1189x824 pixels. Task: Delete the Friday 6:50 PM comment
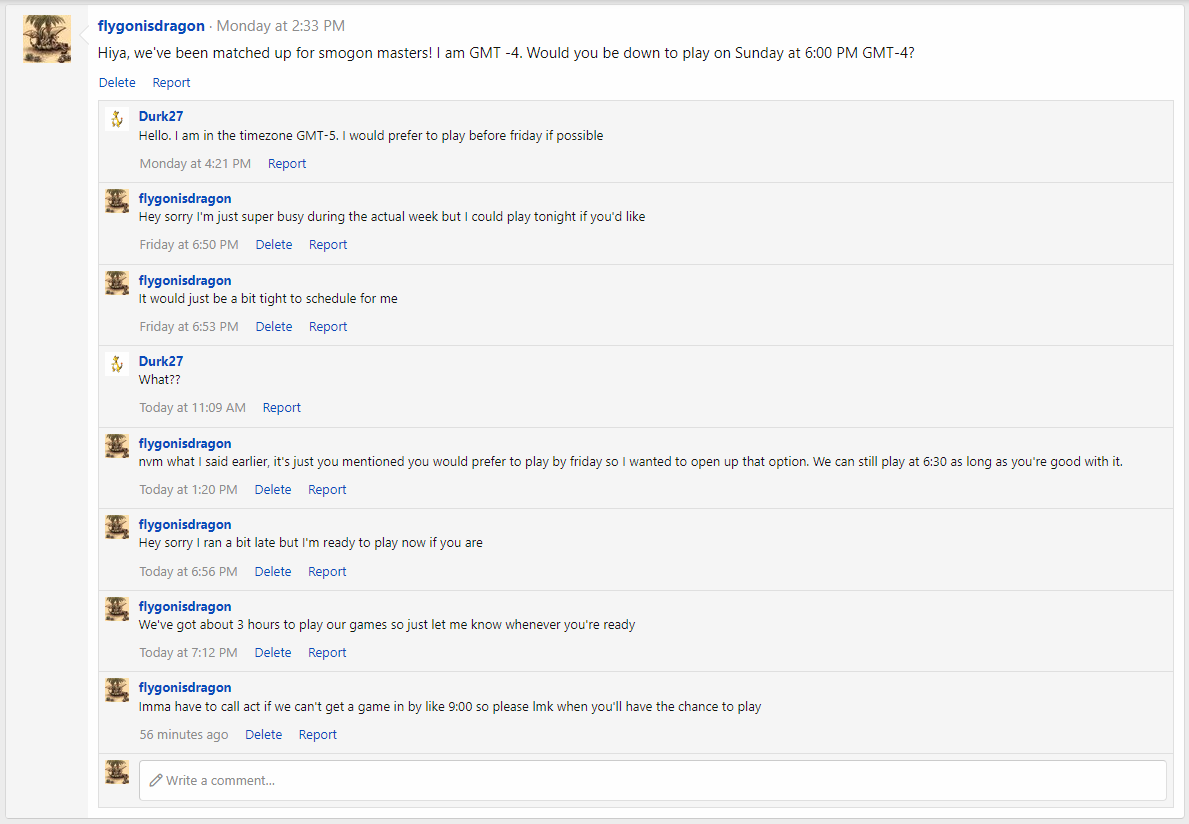(x=274, y=245)
